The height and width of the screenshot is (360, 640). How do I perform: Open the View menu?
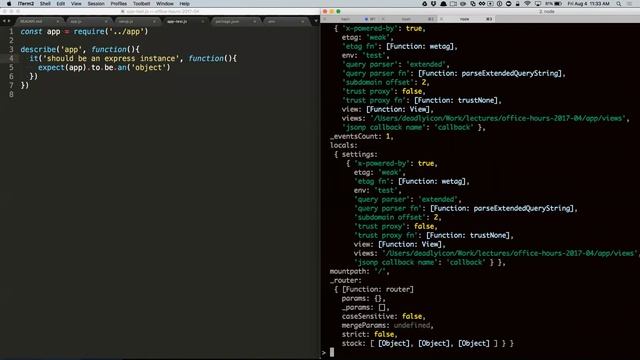coord(76,4)
